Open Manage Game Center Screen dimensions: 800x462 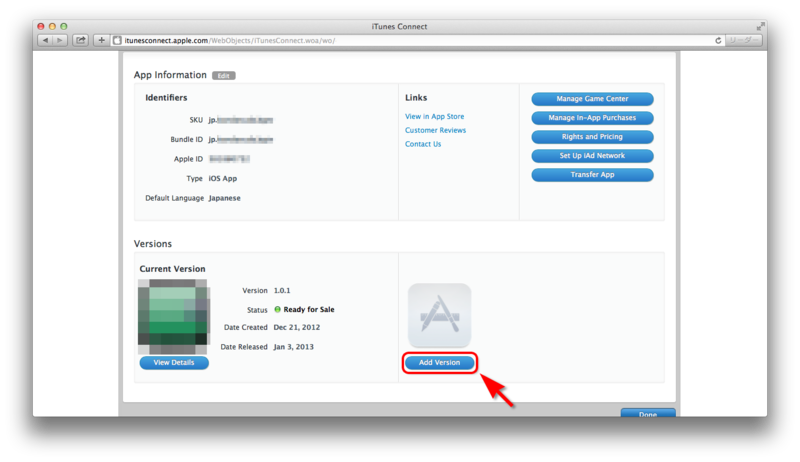click(592, 99)
